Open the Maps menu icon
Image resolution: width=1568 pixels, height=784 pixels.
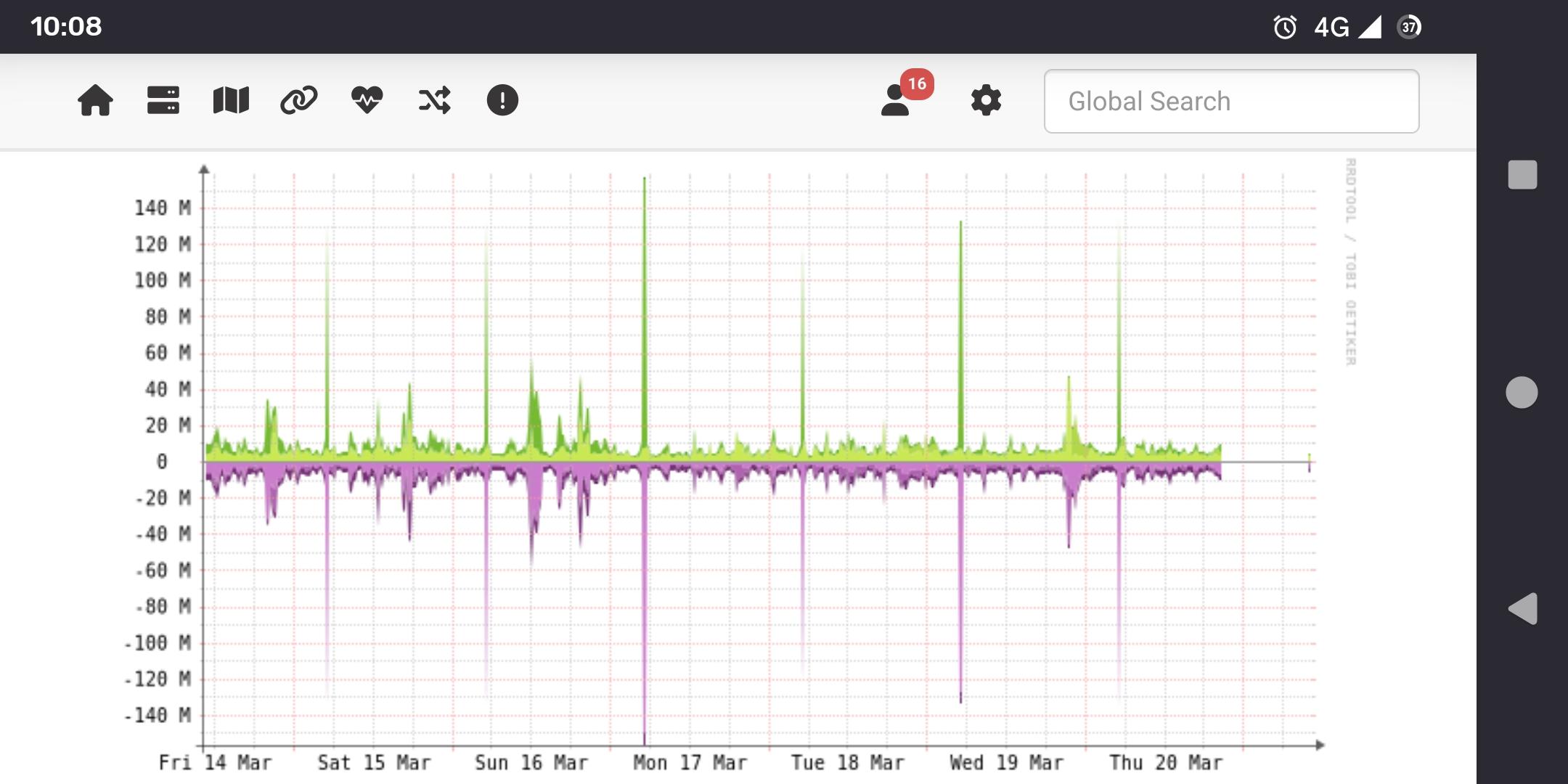[x=231, y=100]
